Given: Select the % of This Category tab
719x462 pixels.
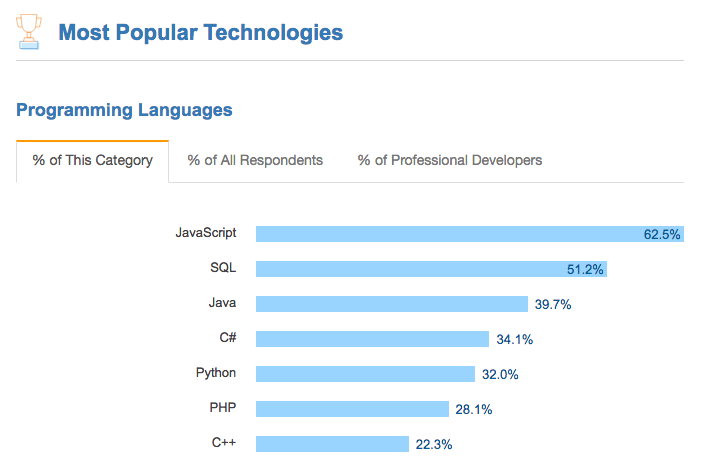Looking at the screenshot, I should (92, 161).
